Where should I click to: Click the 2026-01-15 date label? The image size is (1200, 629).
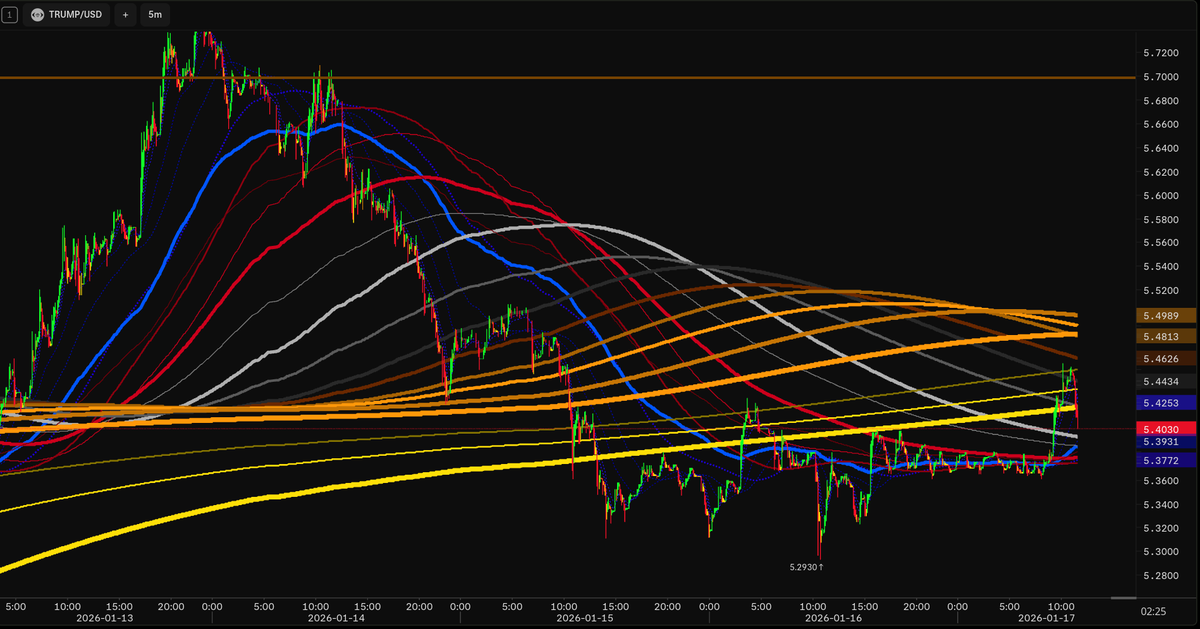(x=585, y=618)
